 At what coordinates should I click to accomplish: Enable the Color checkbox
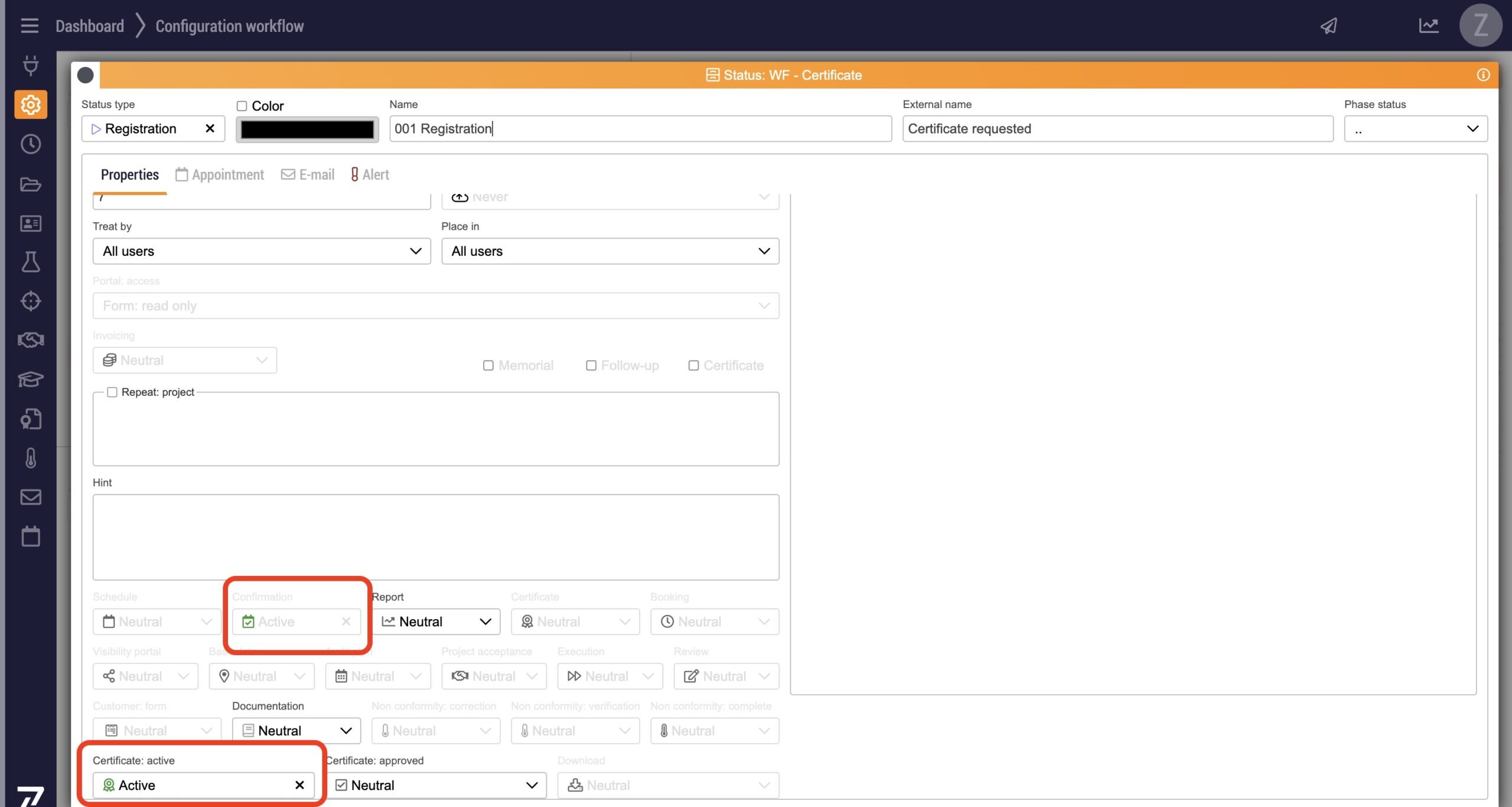242,106
